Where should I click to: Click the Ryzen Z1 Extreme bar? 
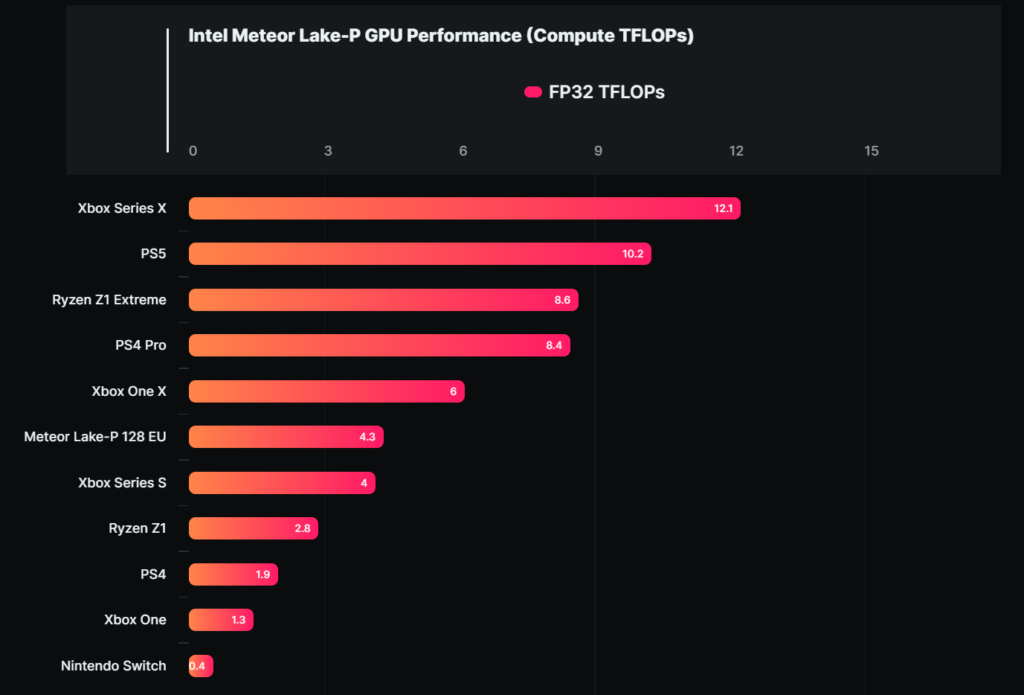coord(383,300)
